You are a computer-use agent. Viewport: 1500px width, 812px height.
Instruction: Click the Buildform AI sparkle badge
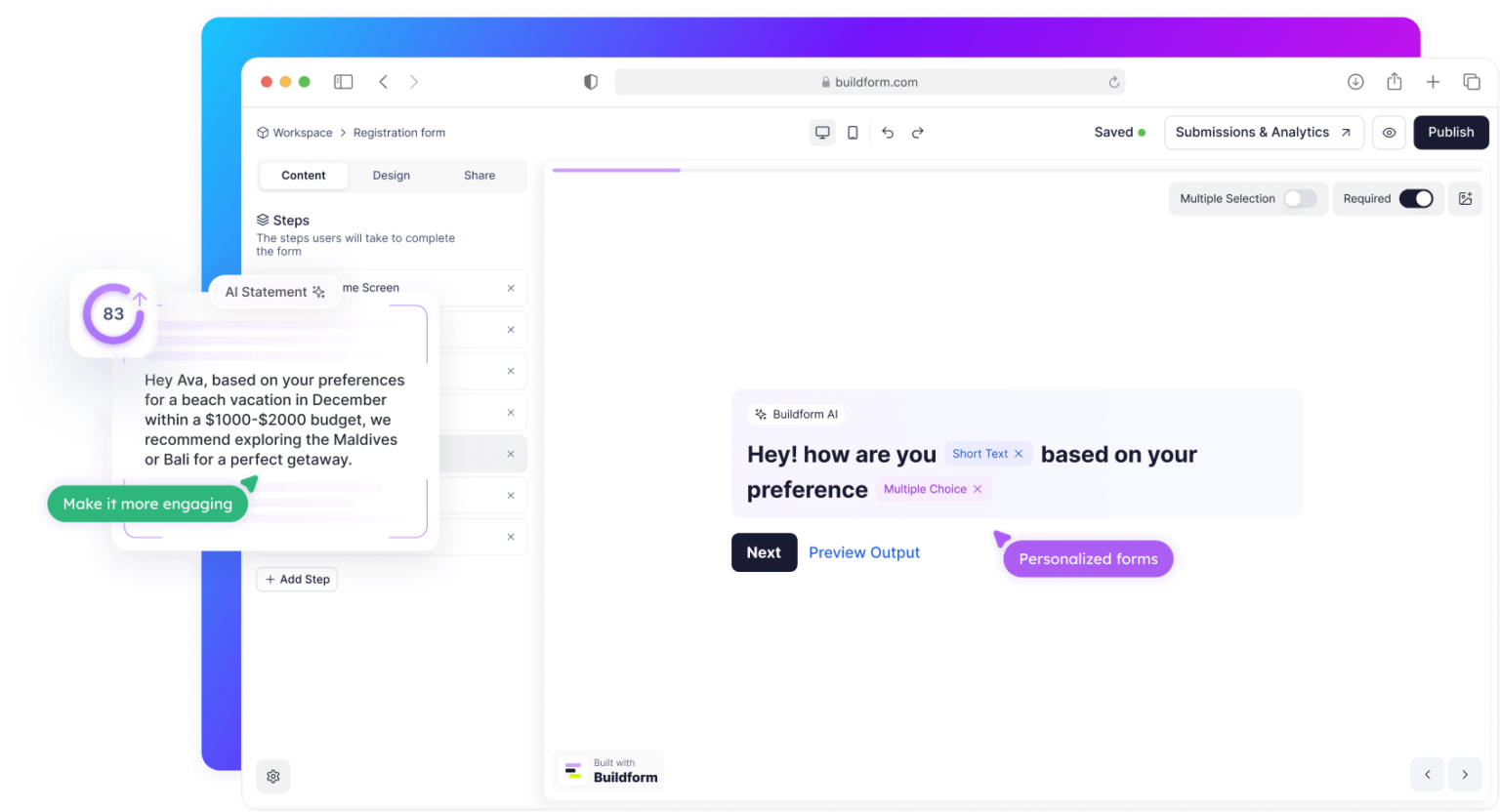[762, 414]
